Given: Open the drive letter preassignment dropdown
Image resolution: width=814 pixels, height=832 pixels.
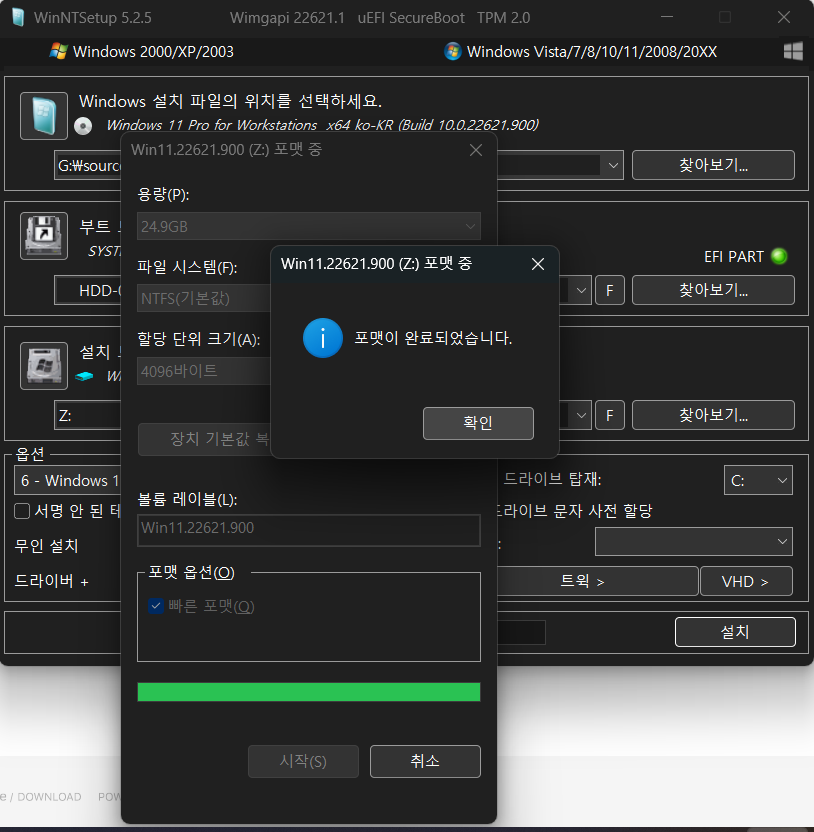Looking at the screenshot, I should coord(694,541).
